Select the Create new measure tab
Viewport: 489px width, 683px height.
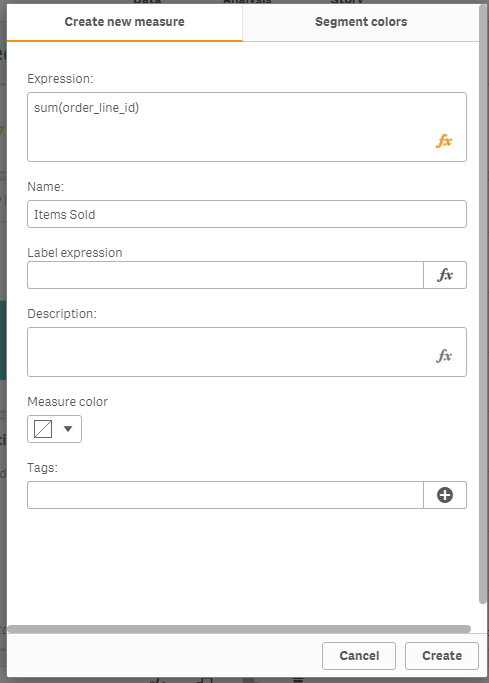tap(125, 22)
